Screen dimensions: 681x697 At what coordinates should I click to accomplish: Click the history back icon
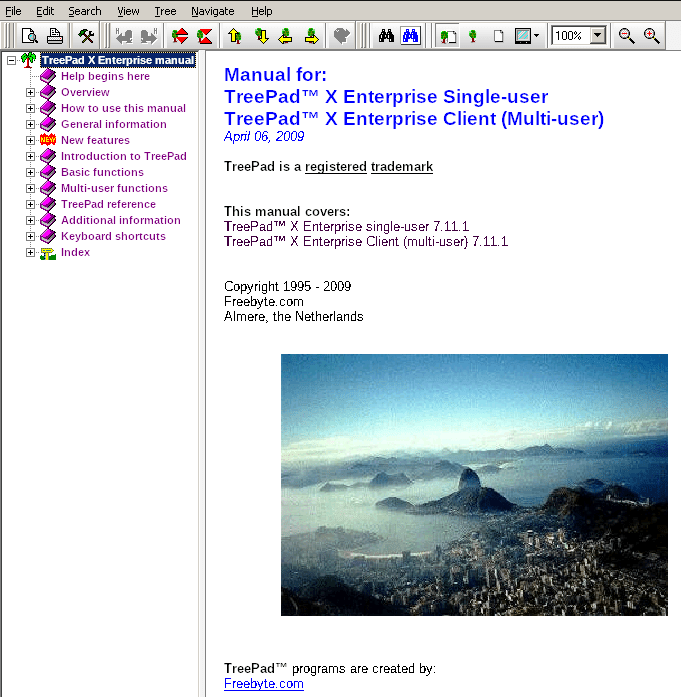click(x=124, y=36)
